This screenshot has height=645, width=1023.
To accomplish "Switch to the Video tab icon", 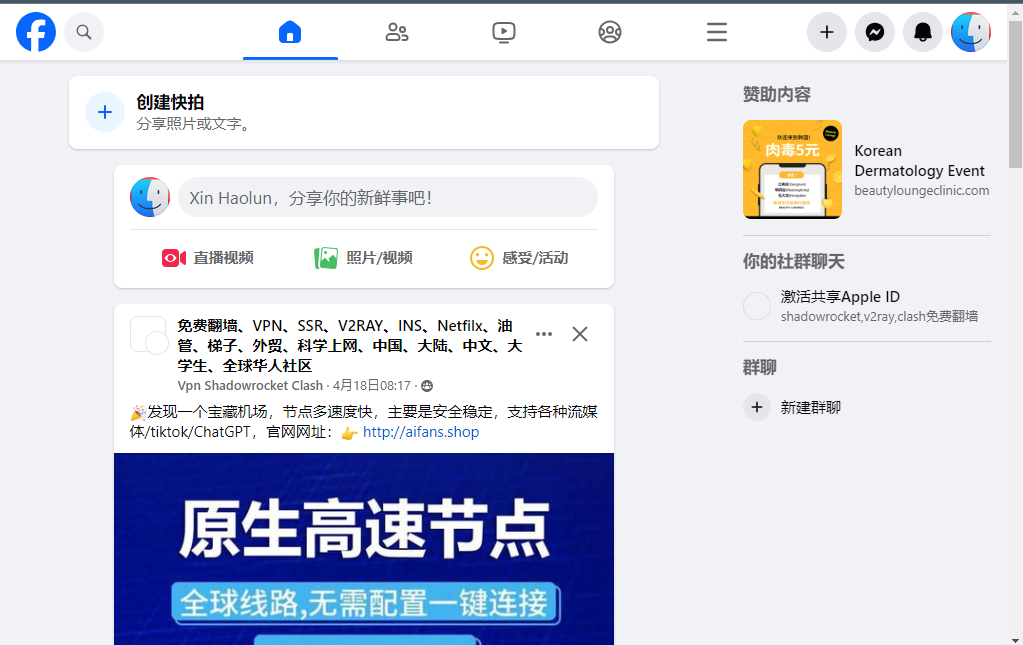I will click(504, 32).
